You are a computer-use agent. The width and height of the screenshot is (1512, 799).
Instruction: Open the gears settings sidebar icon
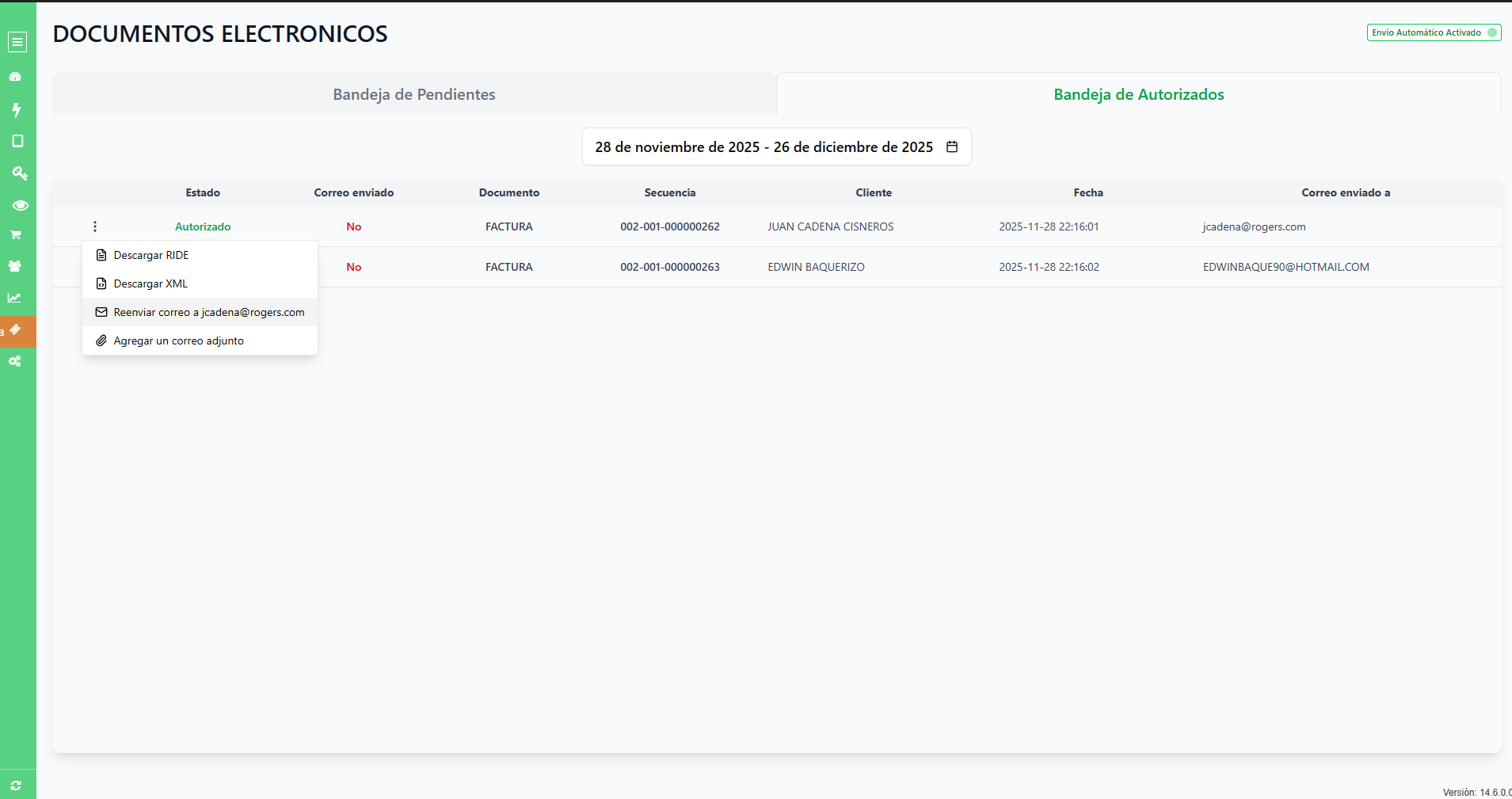click(x=15, y=361)
